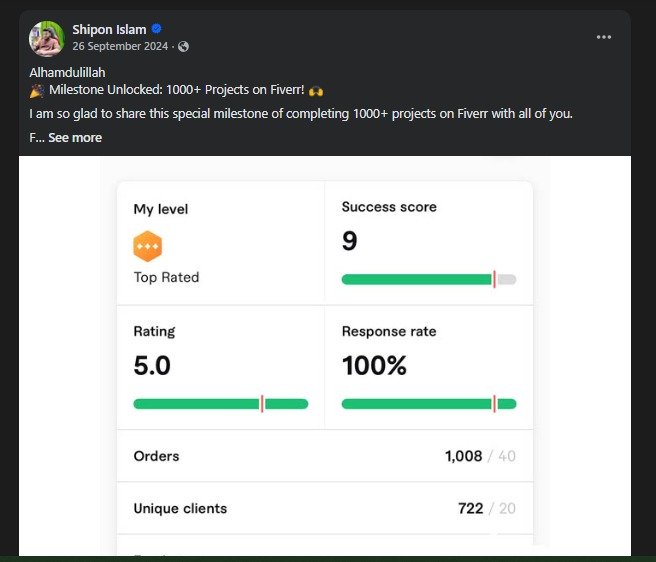
Task: Click the 26 September 2024 timestamp
Action: tap(120, 46)
